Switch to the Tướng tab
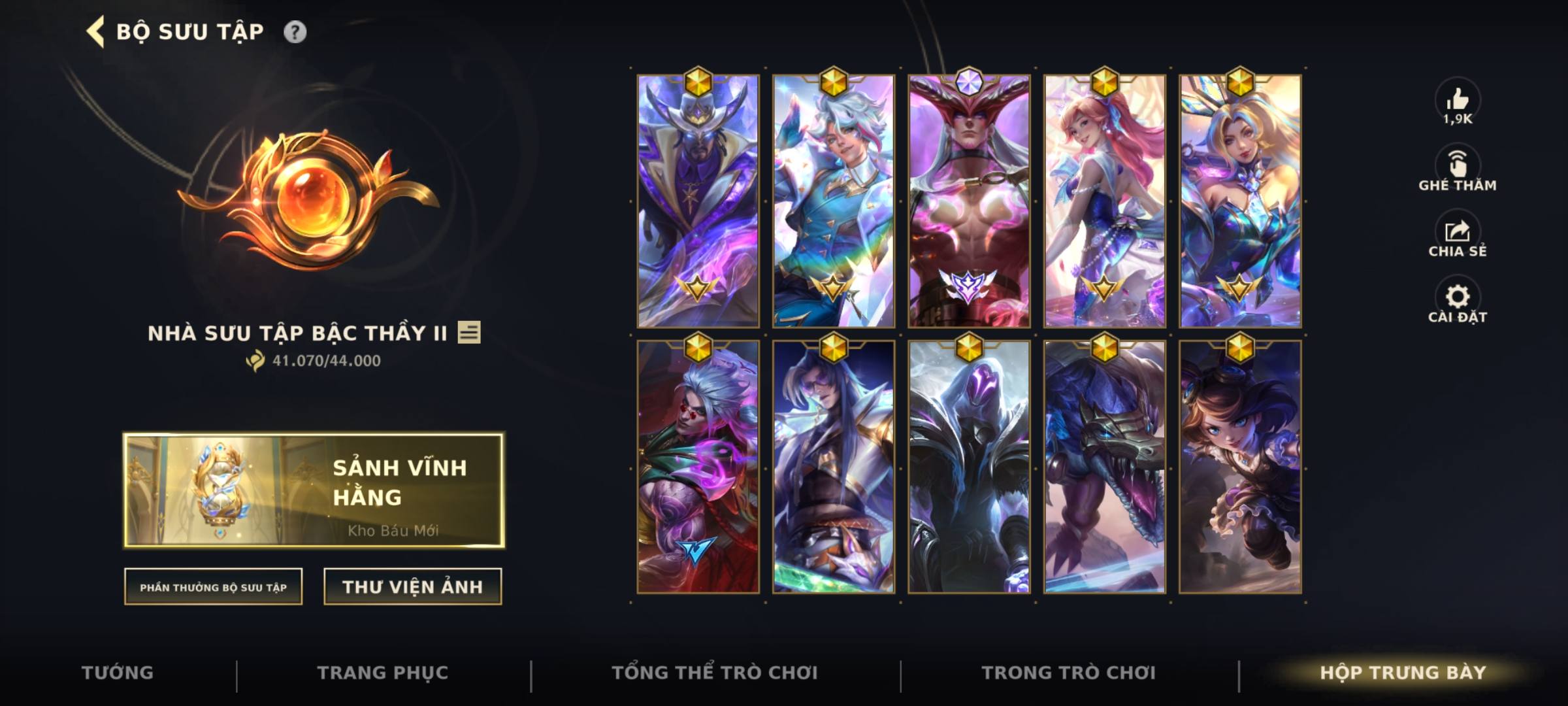The image size is (1568, 706). 118,673
